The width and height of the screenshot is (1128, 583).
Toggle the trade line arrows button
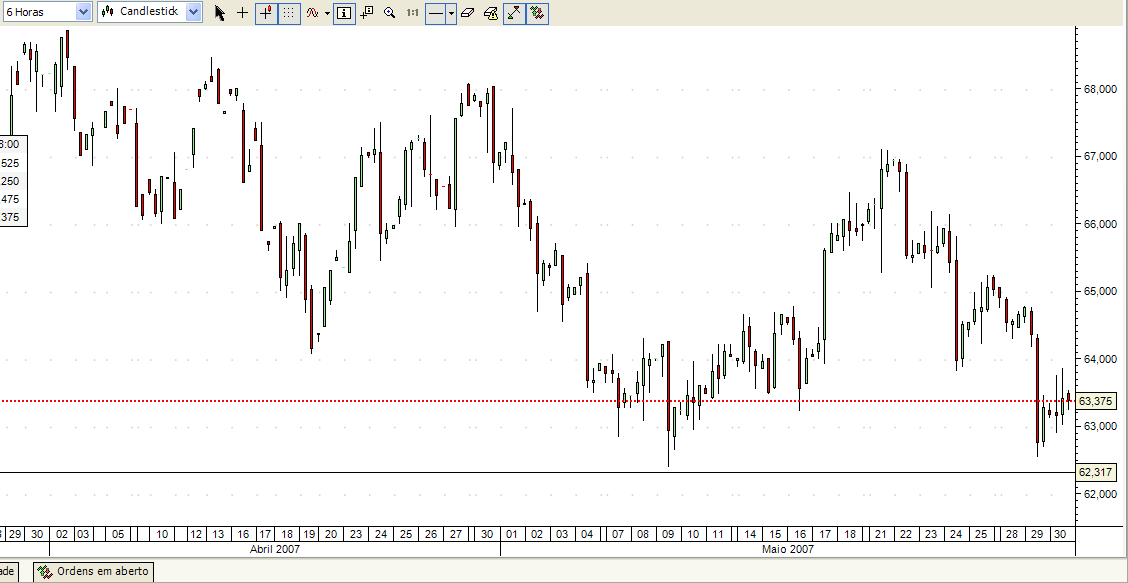pyautogui.click(x=514, y=12)
